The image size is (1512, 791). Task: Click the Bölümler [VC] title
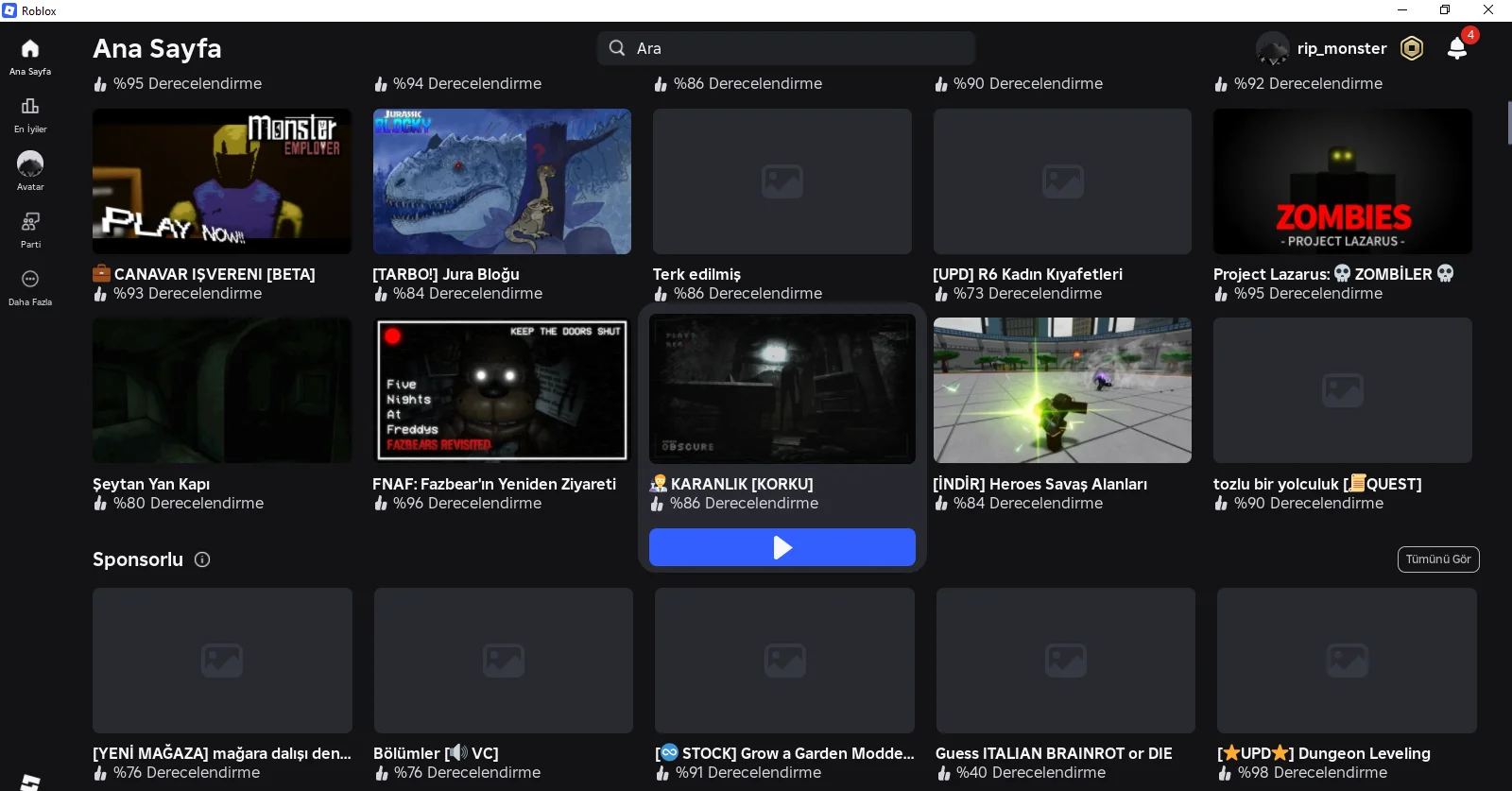[x=436, y=753]
